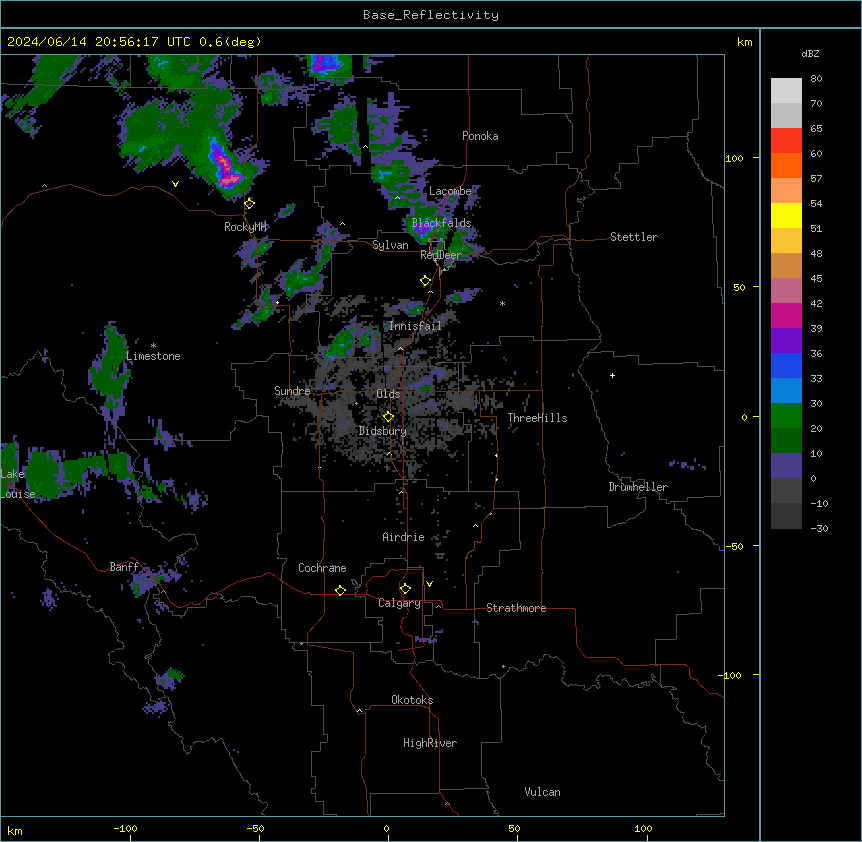Click the asterisk marker above Limestone
The height and width of the screenshot is (842, 862).
153,346
